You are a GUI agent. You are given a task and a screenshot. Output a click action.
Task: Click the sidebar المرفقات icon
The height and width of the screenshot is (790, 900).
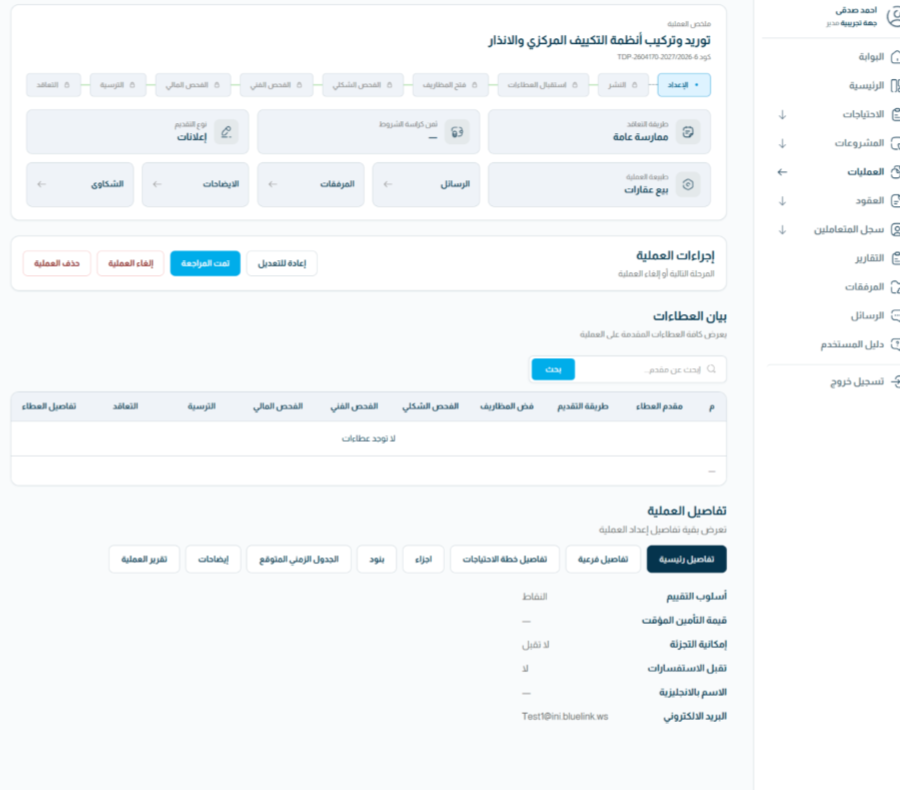pyautogui.click(x=895, y=287)
